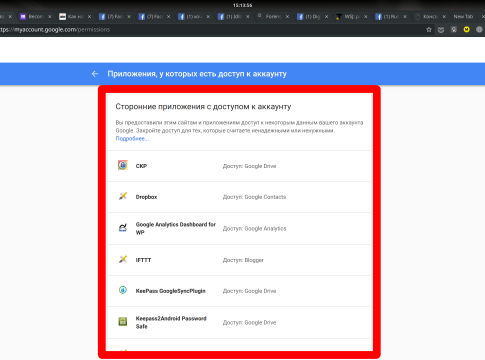Screen dimensions: 485x360
Task: Bookmark this page with the star icon
Action: click(x=429, y=30)
